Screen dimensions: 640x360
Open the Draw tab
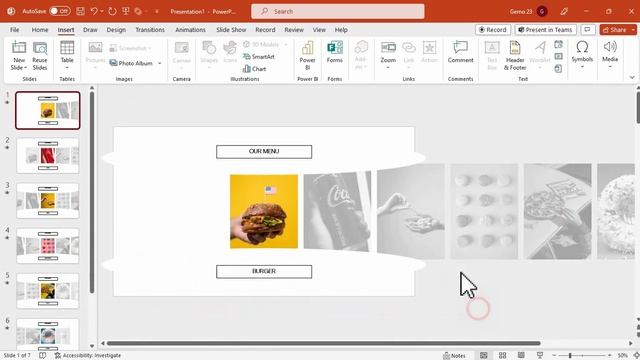coord(90,30)
